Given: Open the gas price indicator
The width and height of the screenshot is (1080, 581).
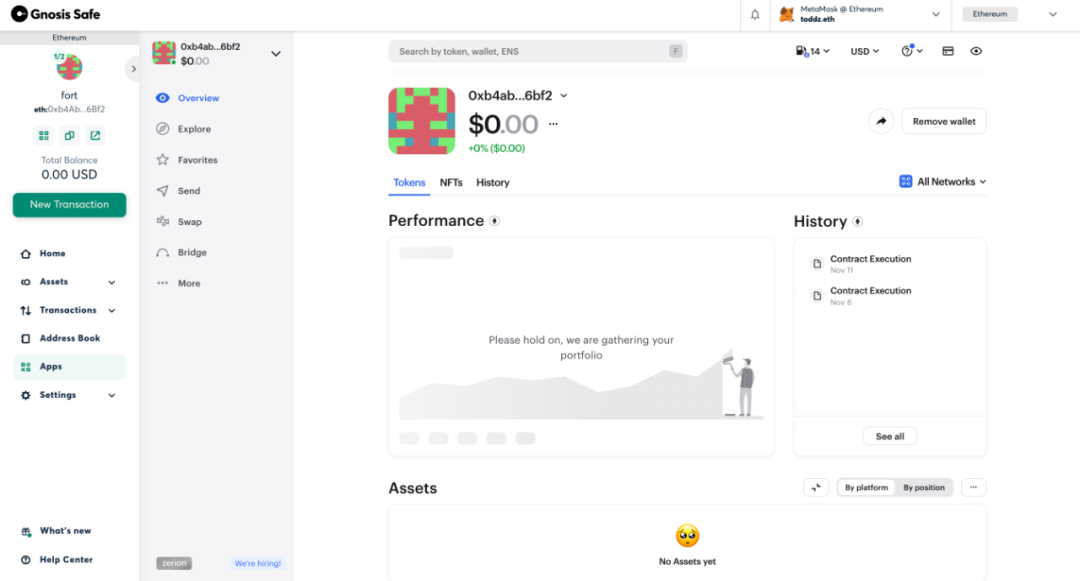Looking at the screenshot, I should [813, 51].
